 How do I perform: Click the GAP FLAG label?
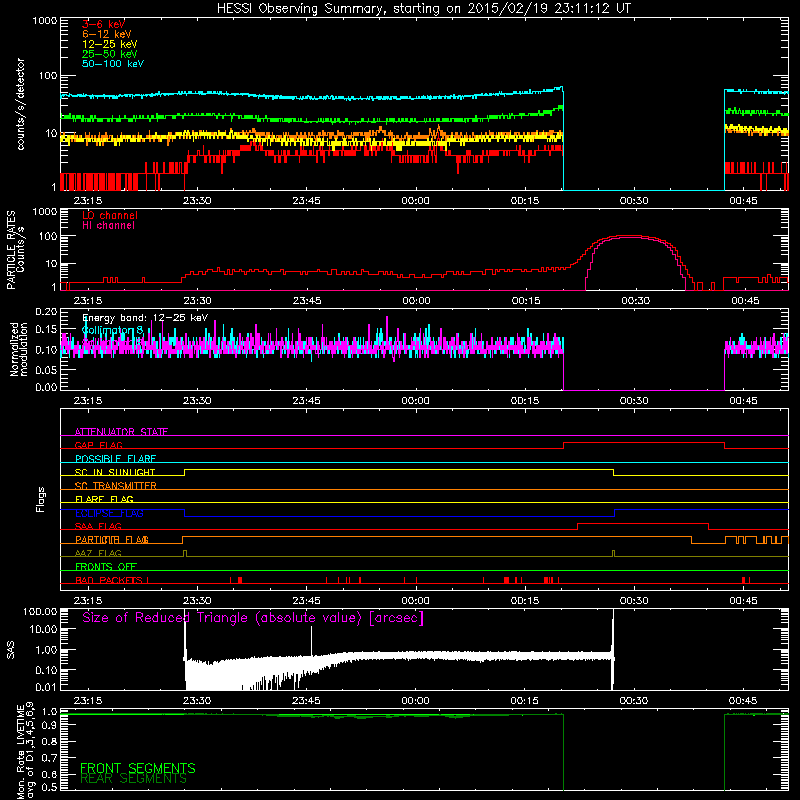(x=98, y=445)
